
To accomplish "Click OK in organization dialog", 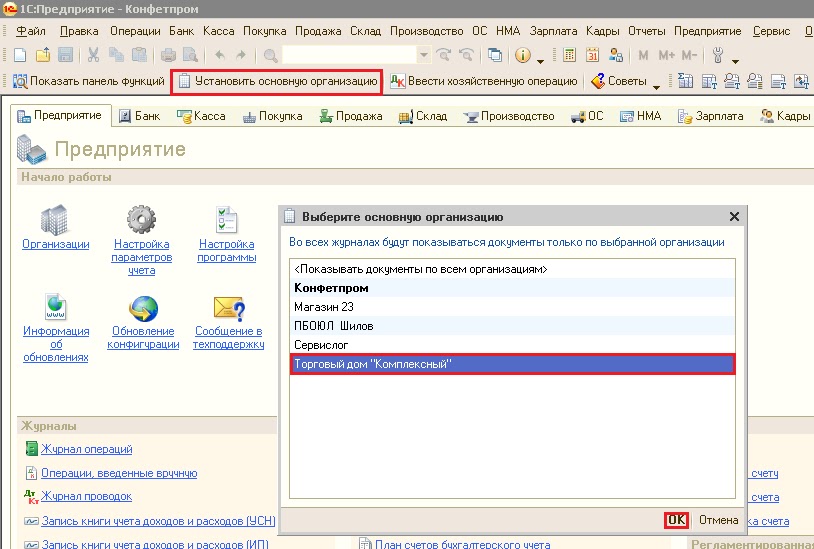I will pos(676,520).
